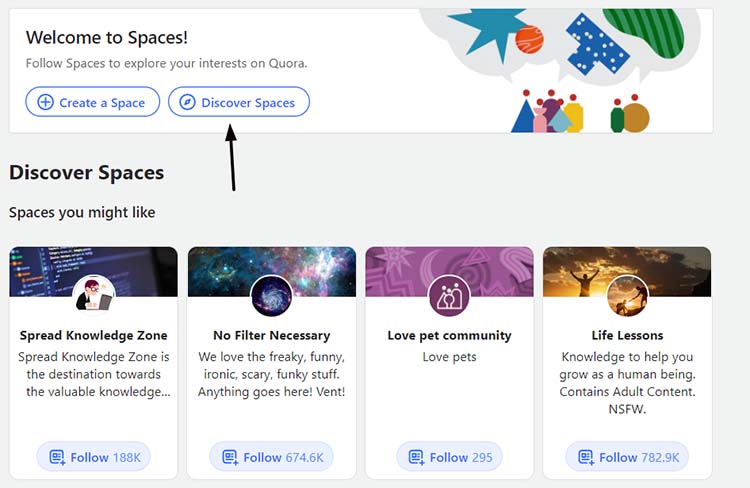Click follow icon on Life Lessons card

point(586,457)
